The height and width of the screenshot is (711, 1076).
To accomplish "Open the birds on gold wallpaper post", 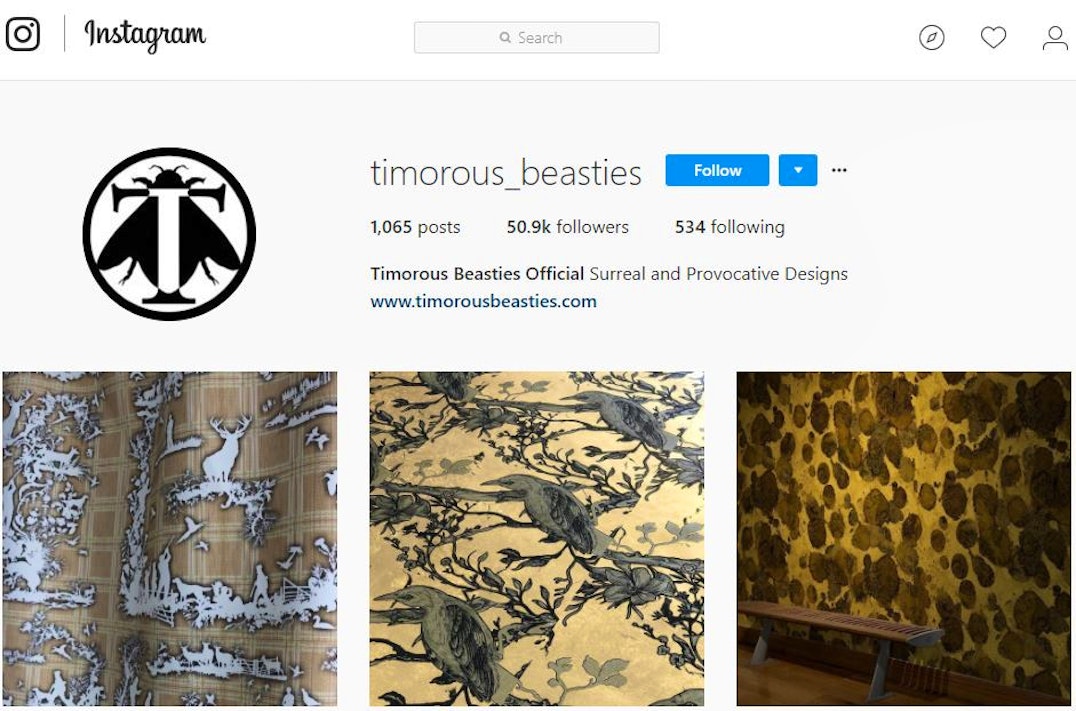I will click(x=537, y=539).
